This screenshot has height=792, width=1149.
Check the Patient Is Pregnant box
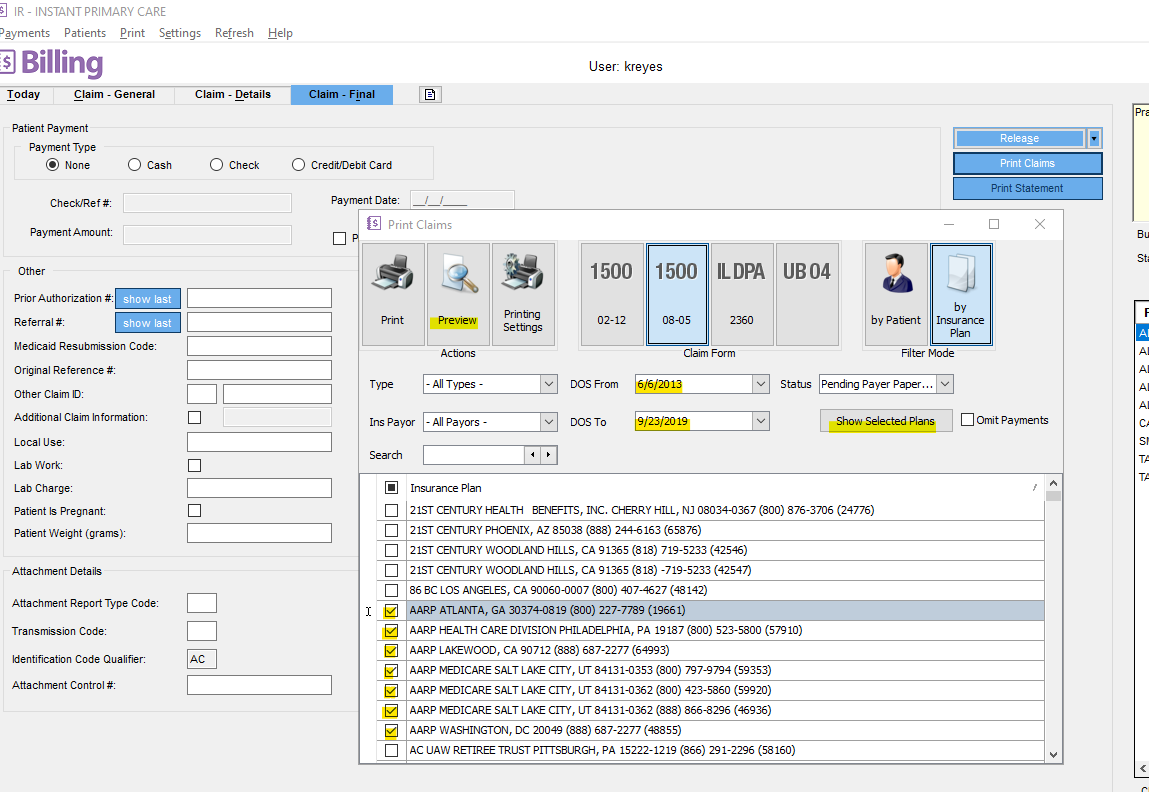195,511
